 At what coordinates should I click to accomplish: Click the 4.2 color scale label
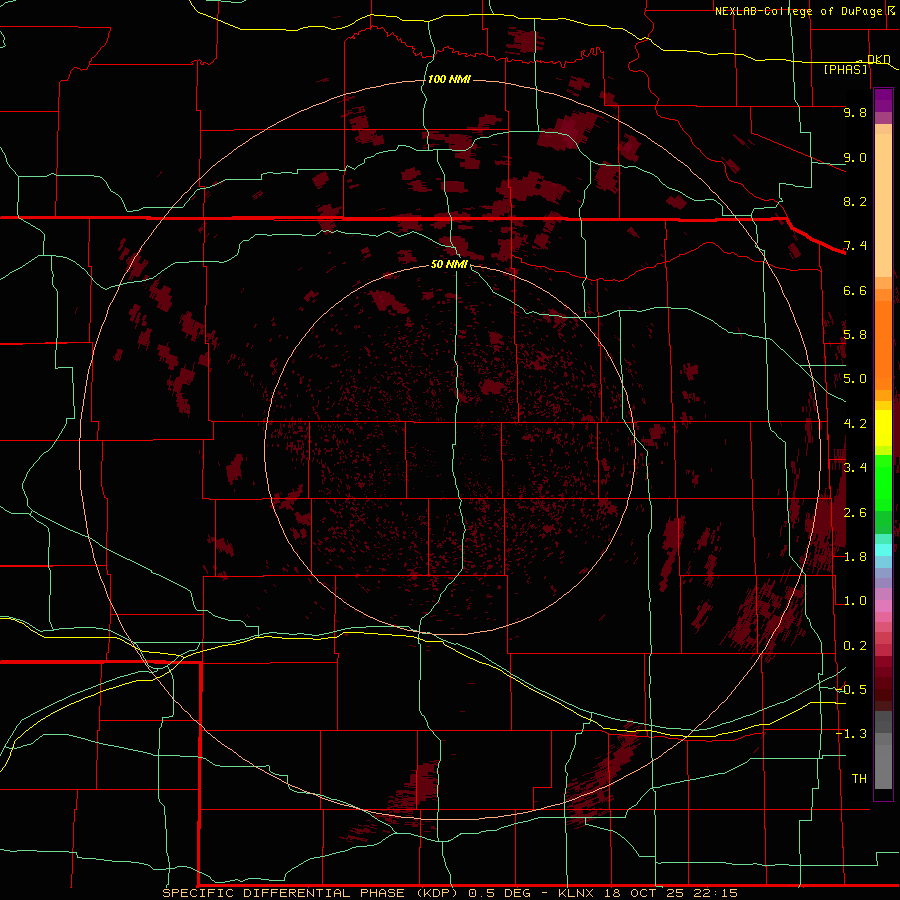855,424
